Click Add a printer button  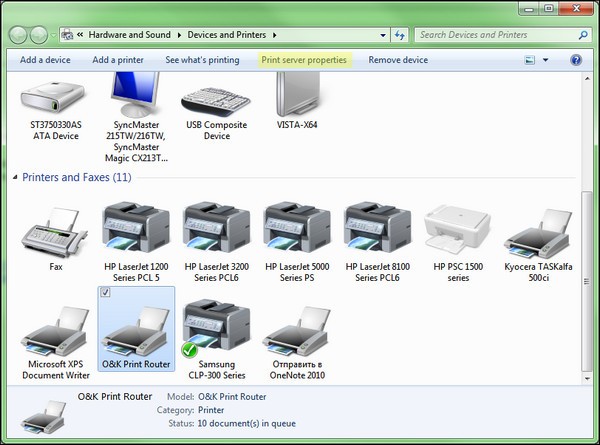click(118, 60)
